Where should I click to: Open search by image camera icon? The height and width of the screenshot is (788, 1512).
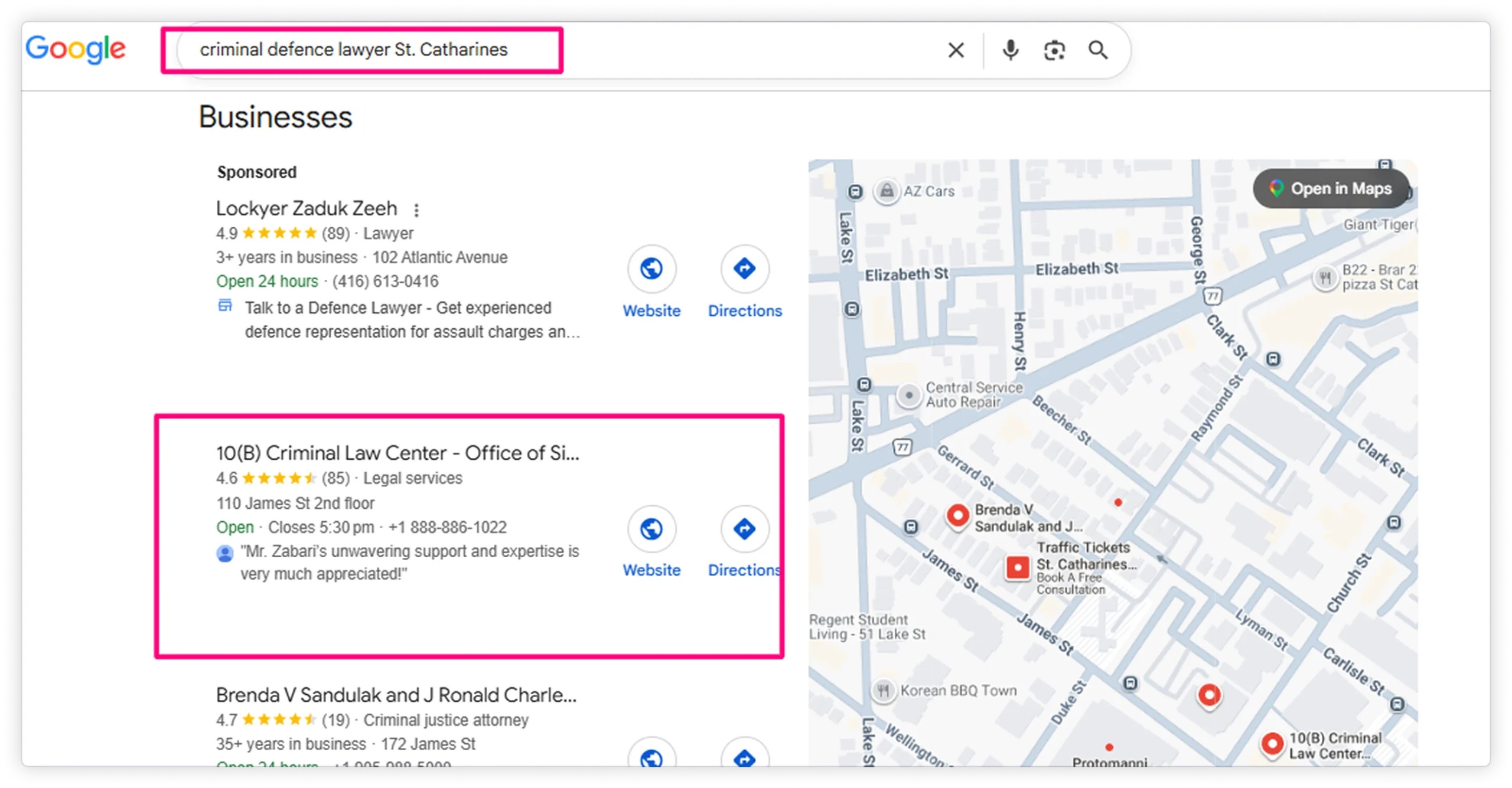click(x=1054, y=50)
